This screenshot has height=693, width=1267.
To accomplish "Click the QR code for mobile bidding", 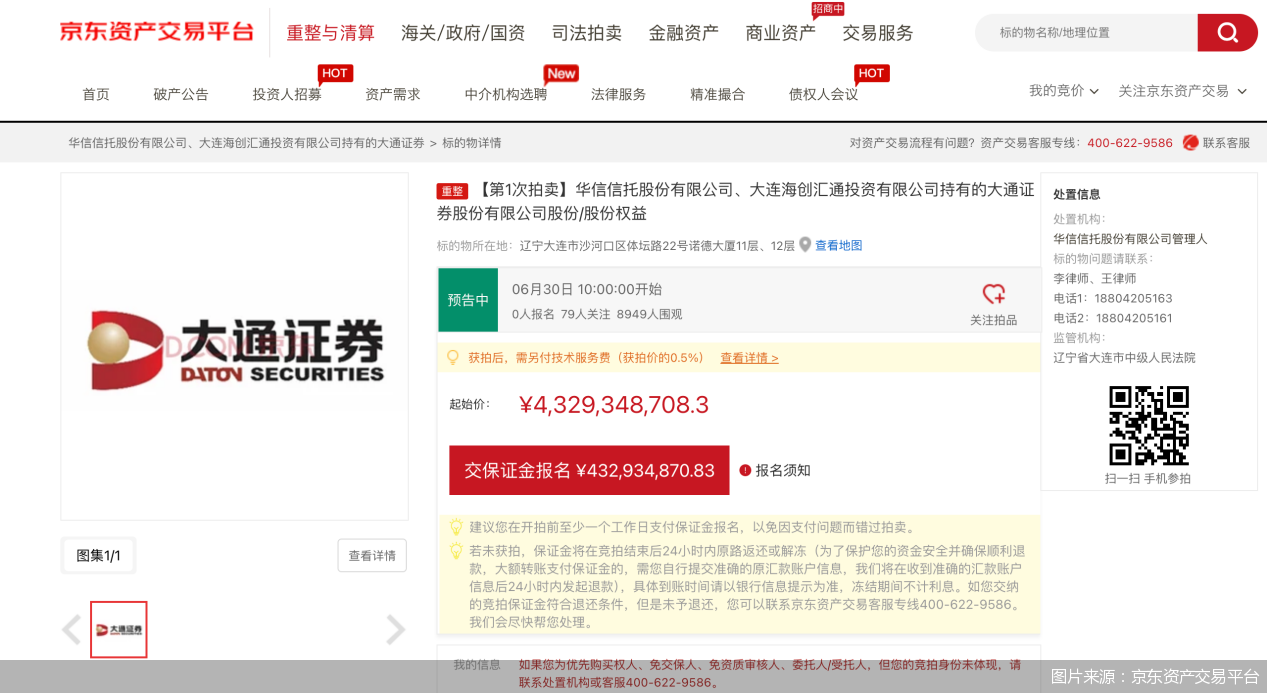I will click(1149, 425).
